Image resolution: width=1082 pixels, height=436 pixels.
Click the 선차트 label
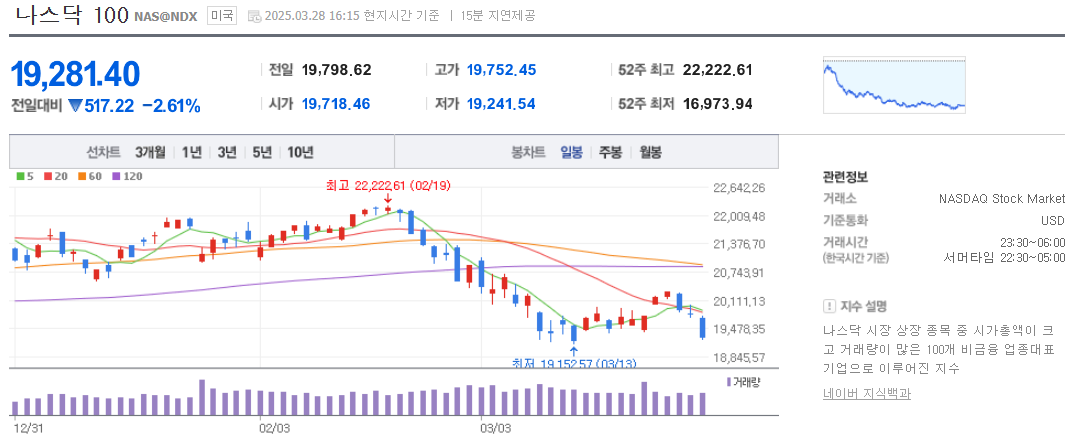click(104, 152)
